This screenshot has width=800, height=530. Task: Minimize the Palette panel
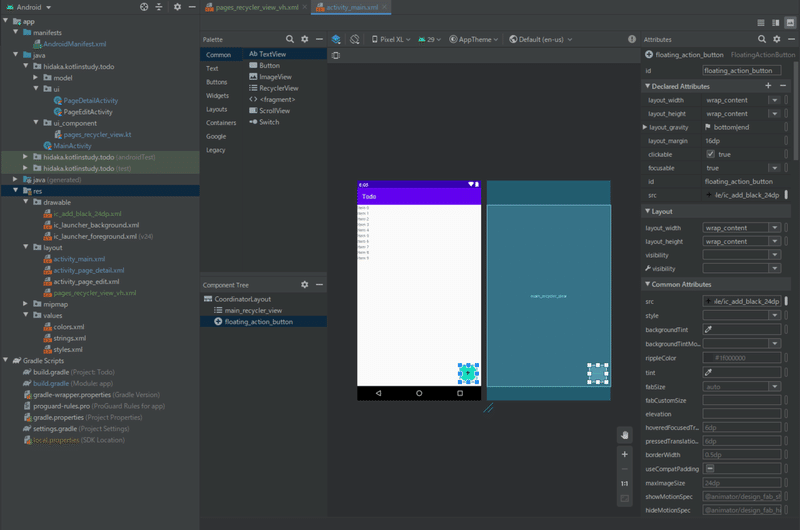click(x=319, y=39)
